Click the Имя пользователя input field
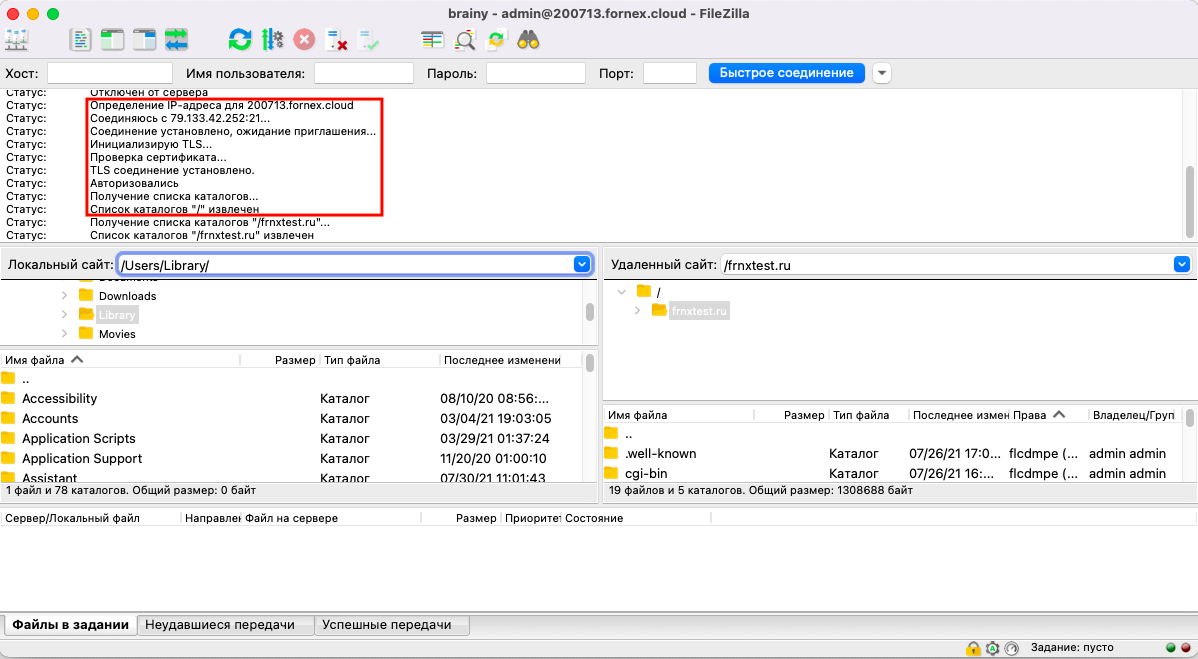1198x659 pixels. (364, 73)
